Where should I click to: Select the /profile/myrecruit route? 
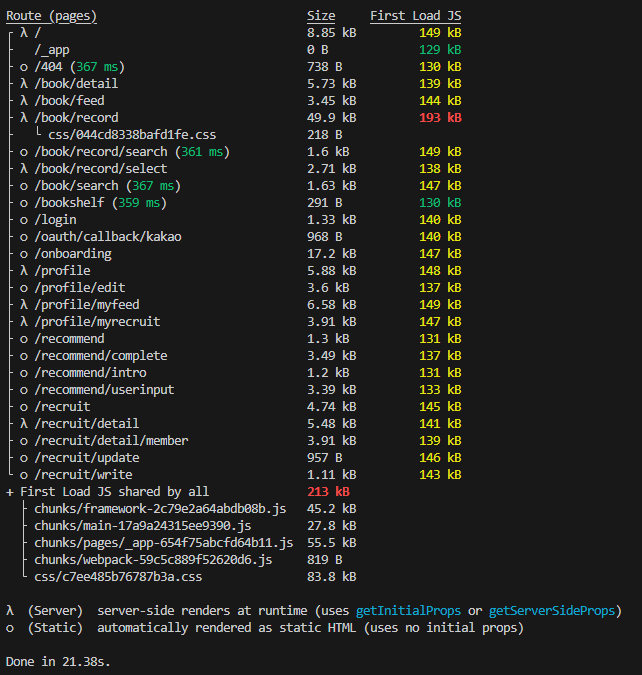(x=97, y=322)
